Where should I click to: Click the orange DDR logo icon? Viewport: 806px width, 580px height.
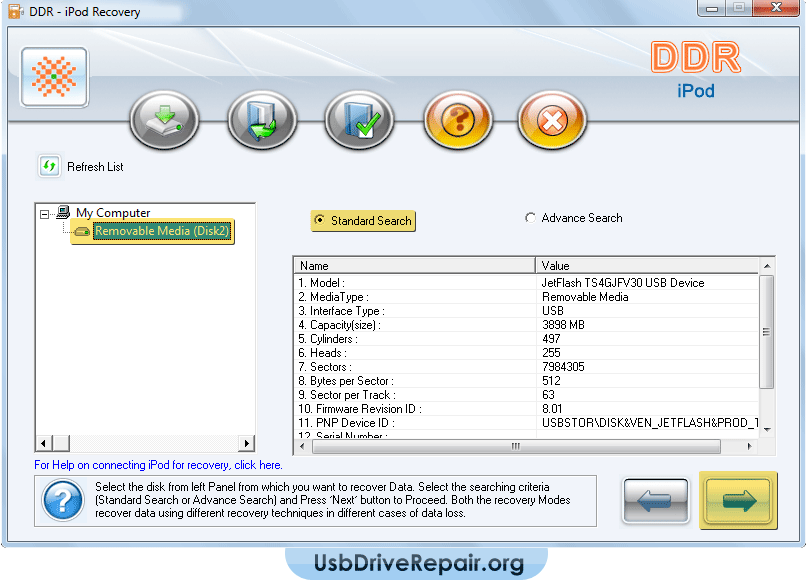pyautogui.click(x=54, y=77)
